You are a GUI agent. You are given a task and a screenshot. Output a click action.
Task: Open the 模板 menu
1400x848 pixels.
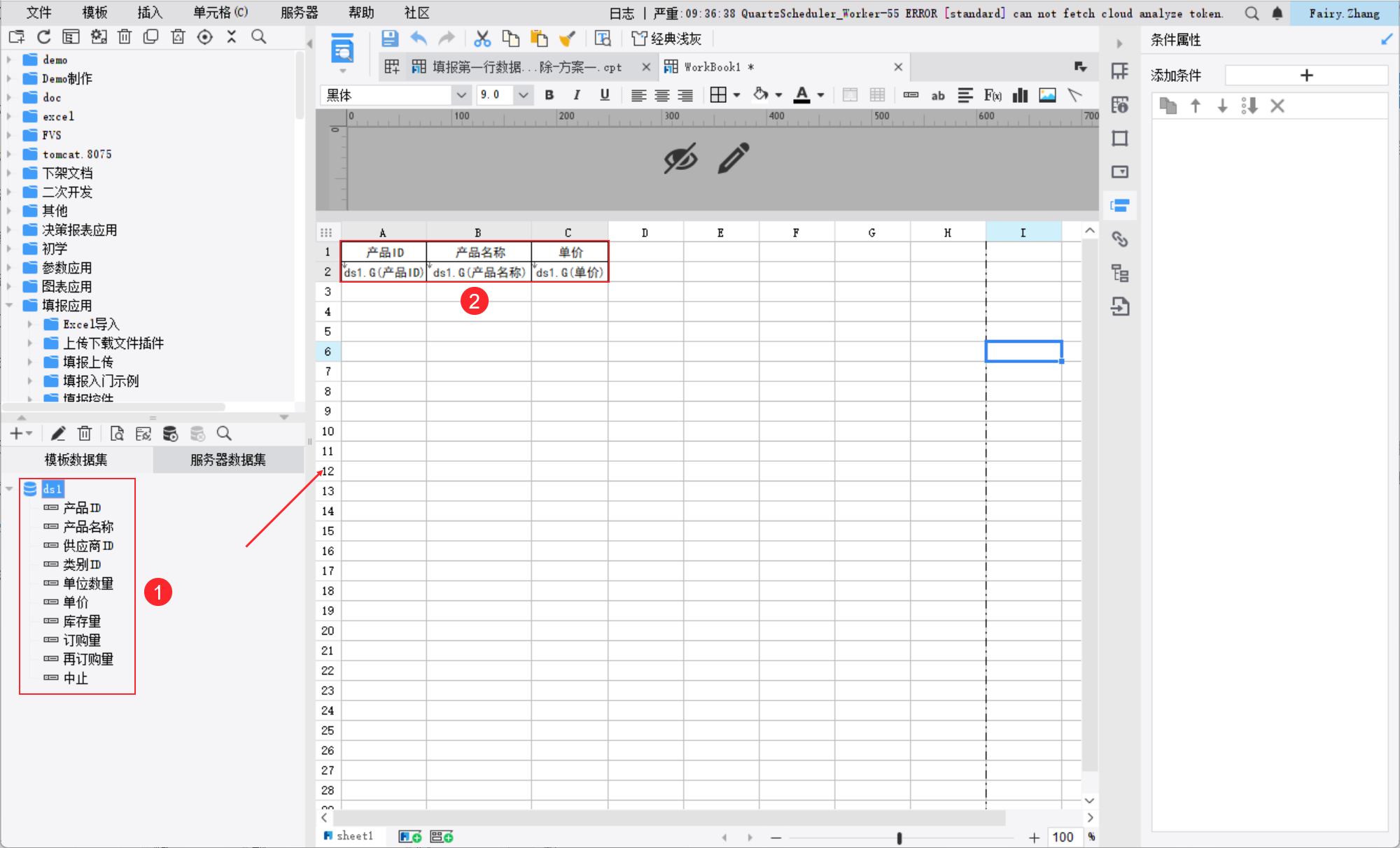[94, 13]
